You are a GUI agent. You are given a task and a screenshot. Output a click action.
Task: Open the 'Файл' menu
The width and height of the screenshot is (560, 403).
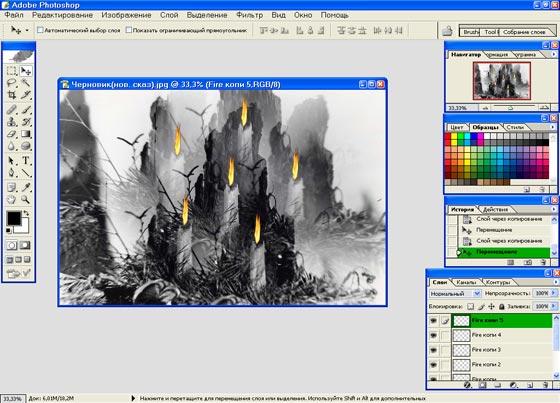pyautogui.click(x=14, y=15)
